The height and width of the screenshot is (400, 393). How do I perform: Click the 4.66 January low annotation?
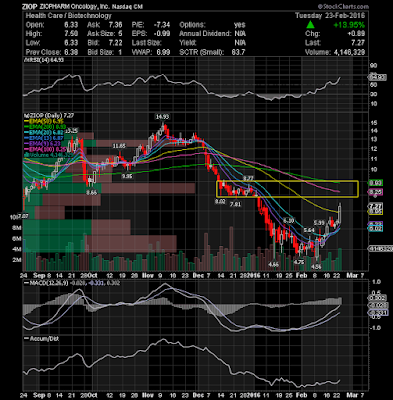tap(273, 264)
